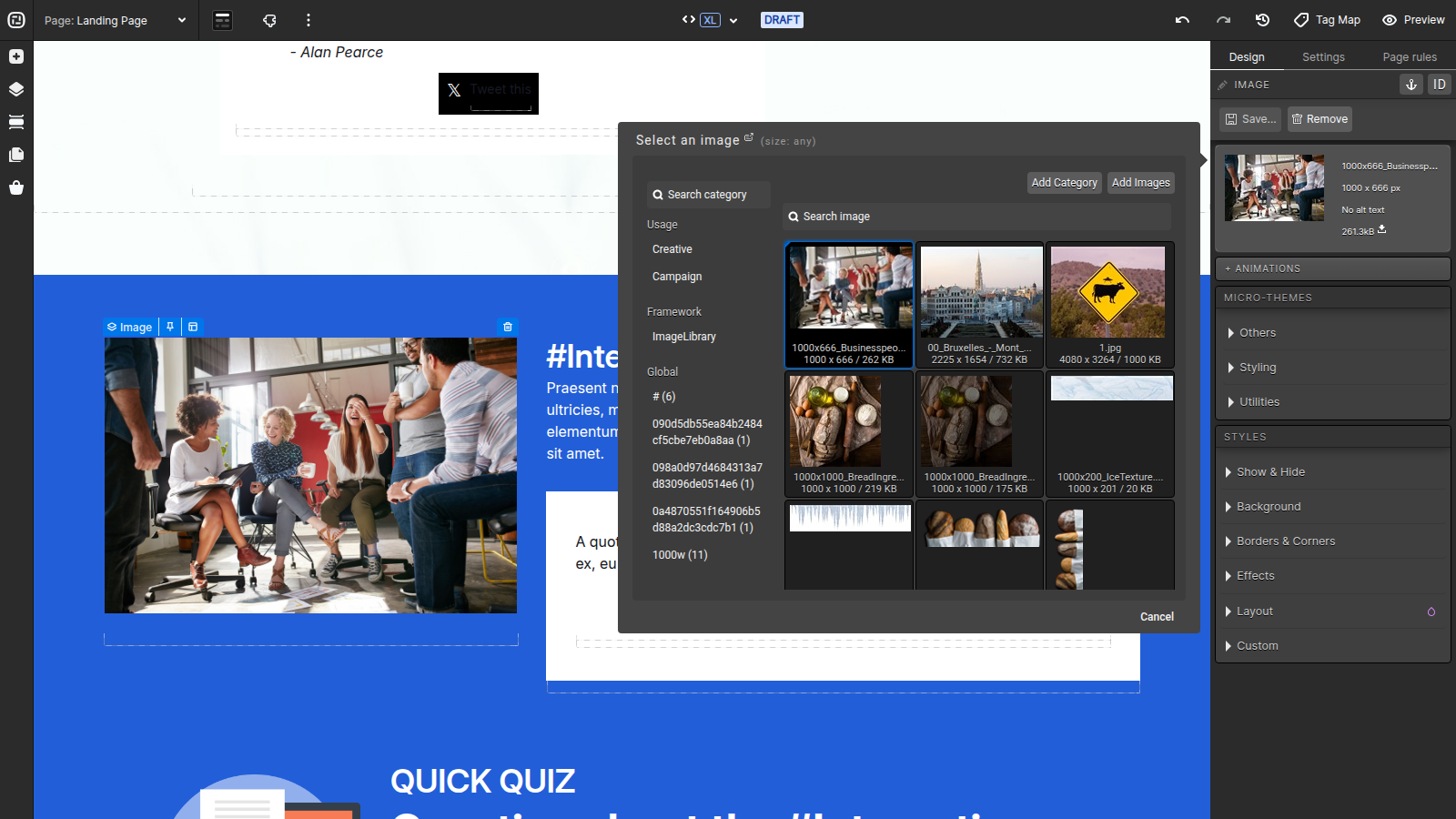Click the anchor icon in Image panel
1456x819 pixels.
pos(1411,85)
